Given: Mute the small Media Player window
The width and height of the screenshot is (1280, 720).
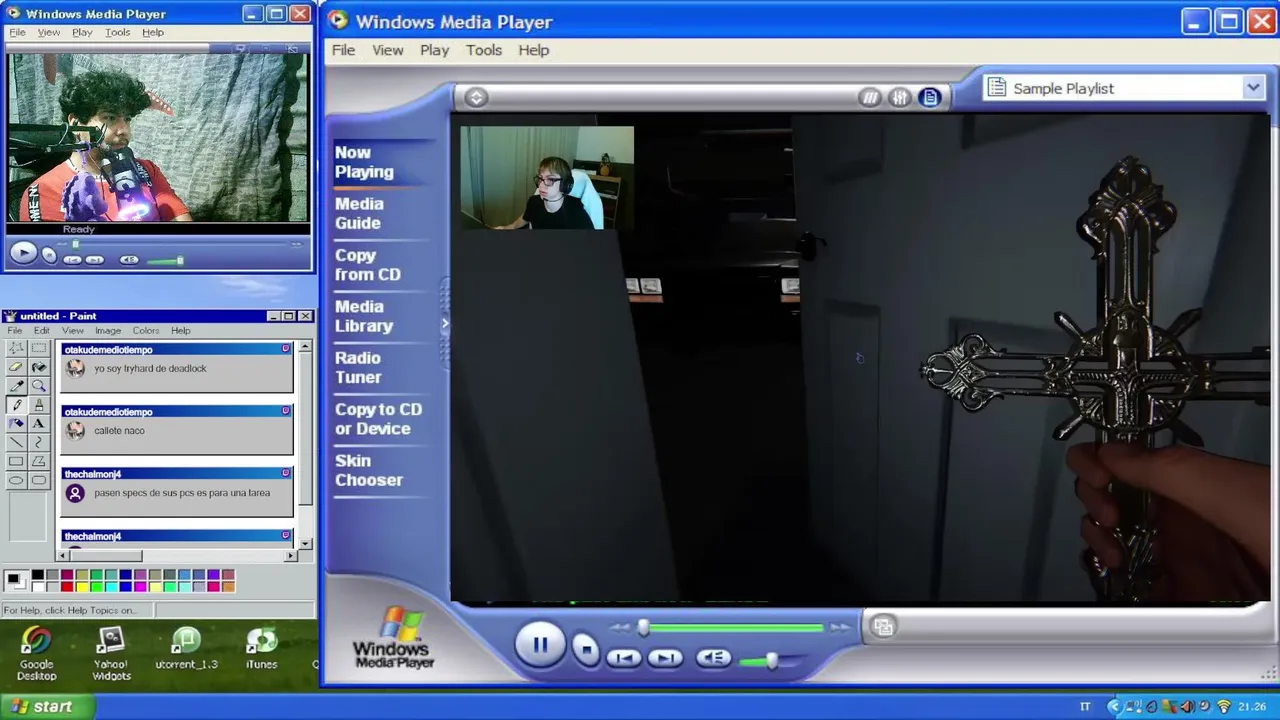Looking at the screenshot, I should [x=129, y=260].
